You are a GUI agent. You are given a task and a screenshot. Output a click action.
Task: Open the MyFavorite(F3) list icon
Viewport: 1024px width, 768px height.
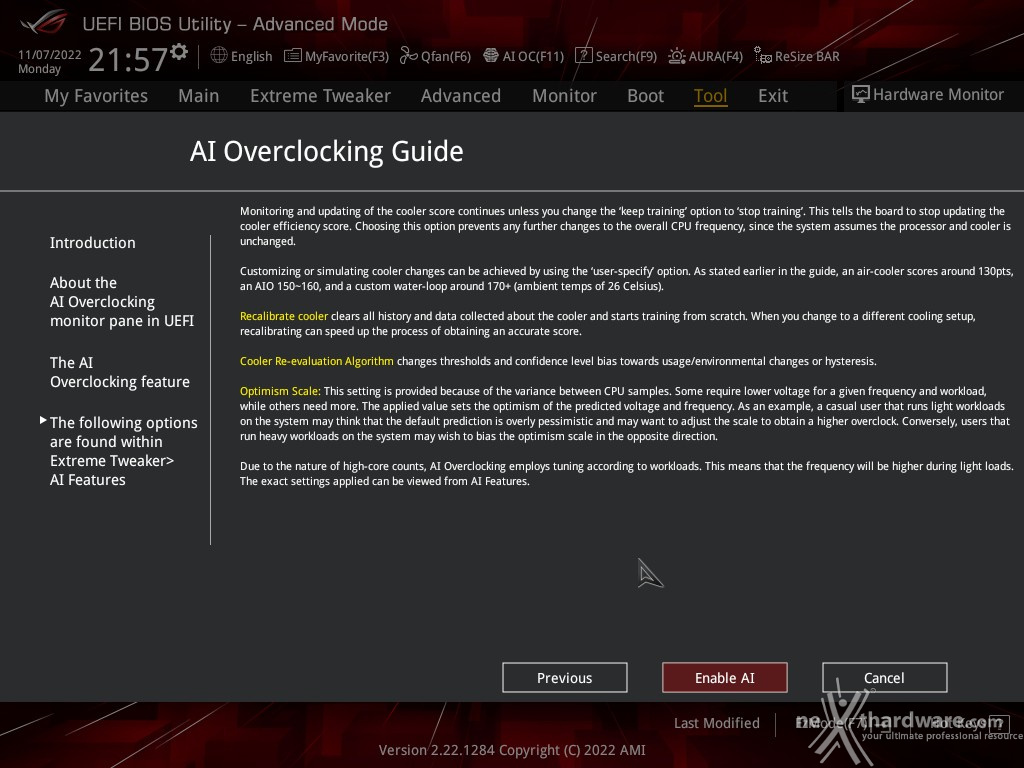293,56
